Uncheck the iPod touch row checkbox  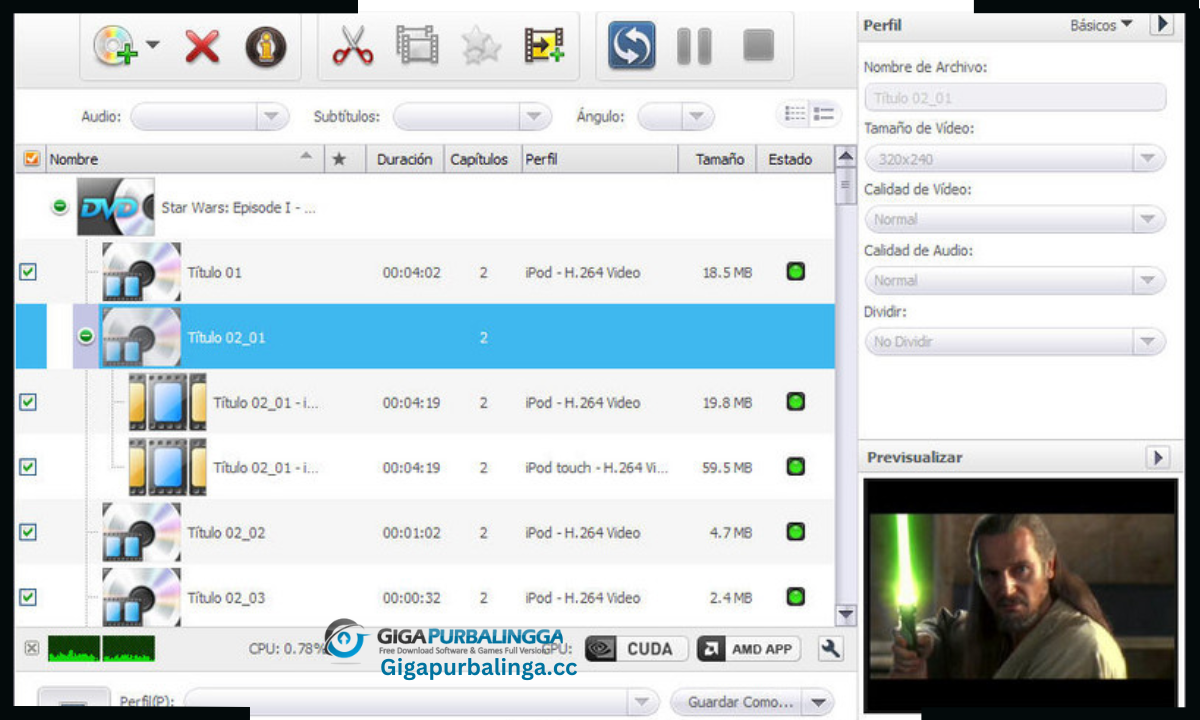[x=28, y=467]
